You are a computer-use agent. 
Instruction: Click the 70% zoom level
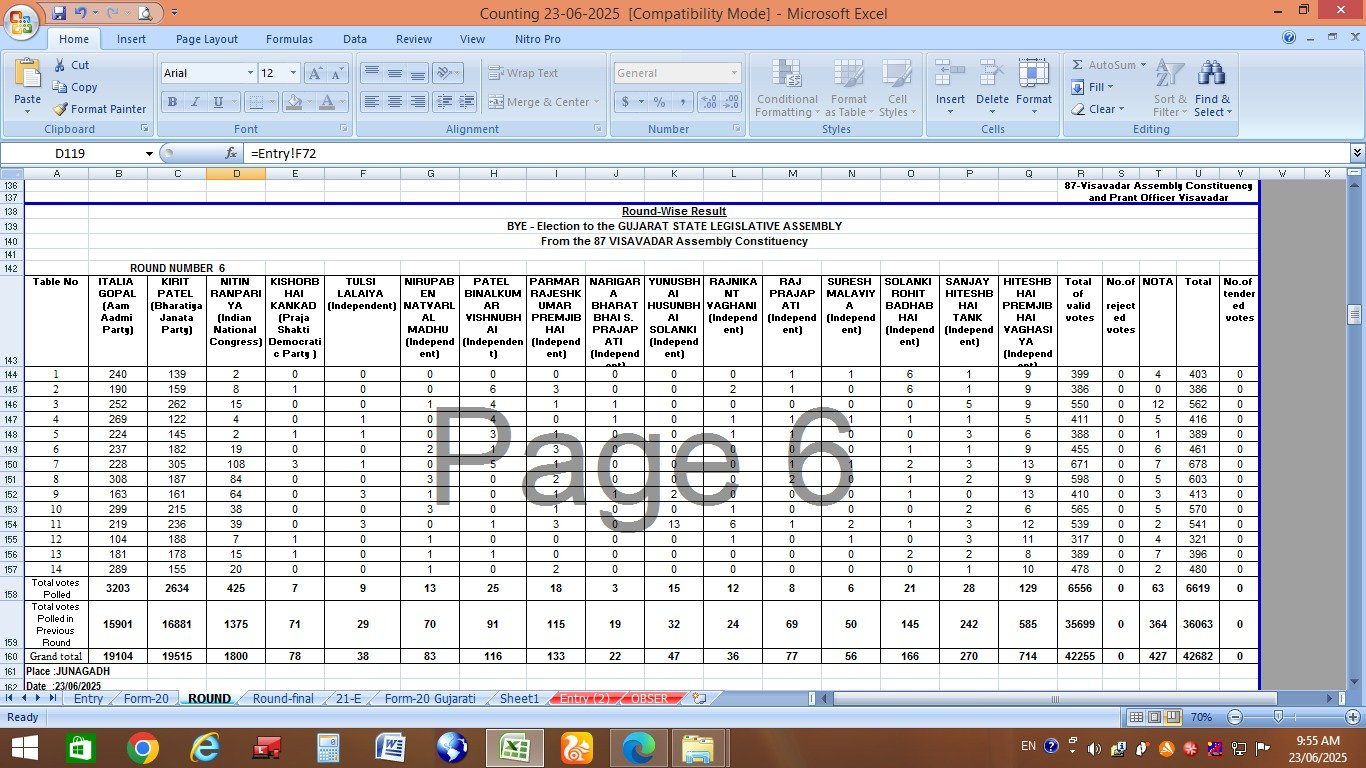(1201, 717)
